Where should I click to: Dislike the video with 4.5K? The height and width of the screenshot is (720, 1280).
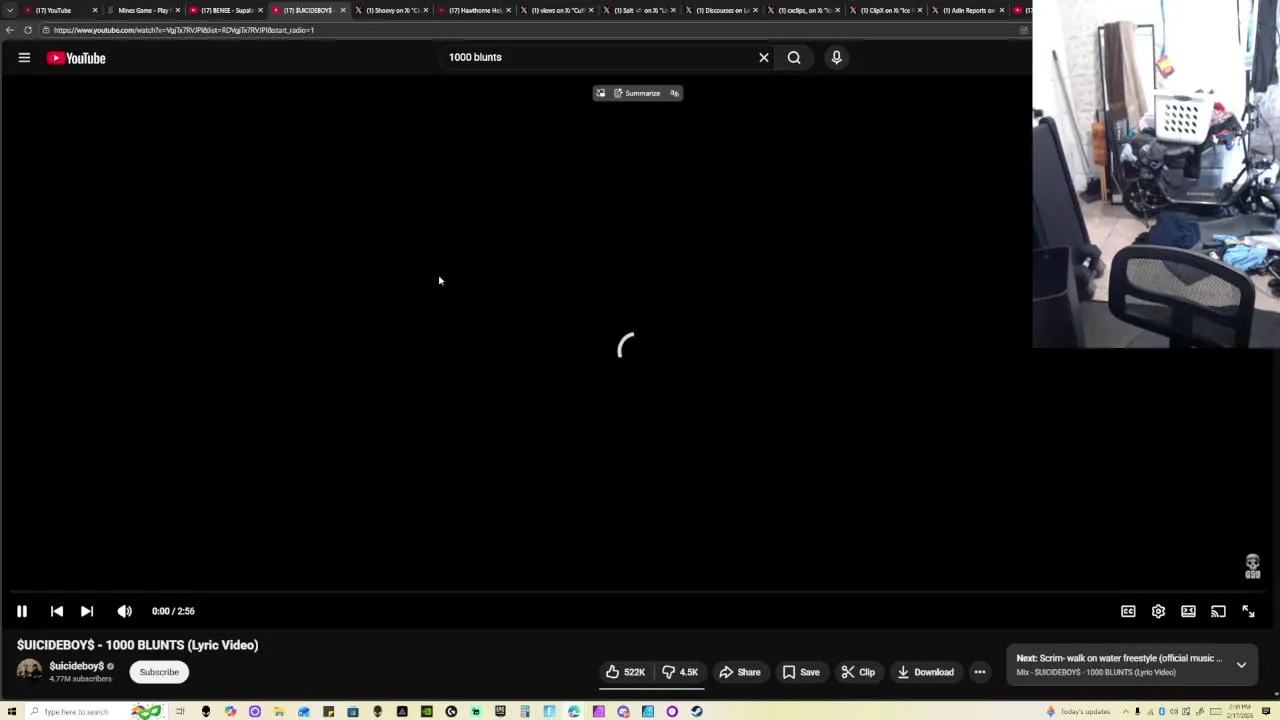tap(680, 672)
